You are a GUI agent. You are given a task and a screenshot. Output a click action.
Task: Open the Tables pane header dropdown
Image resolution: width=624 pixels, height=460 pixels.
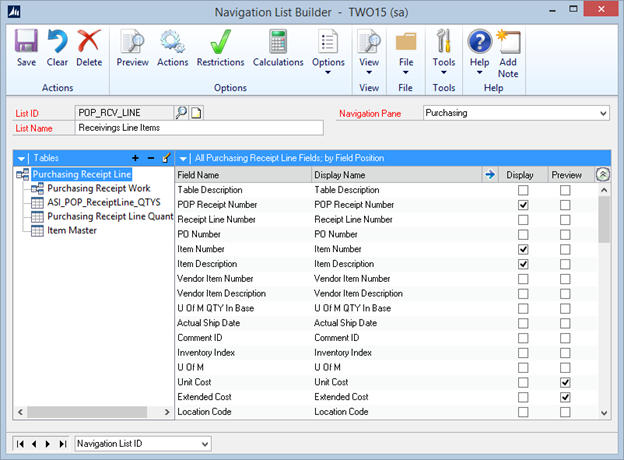click(21, 159)
